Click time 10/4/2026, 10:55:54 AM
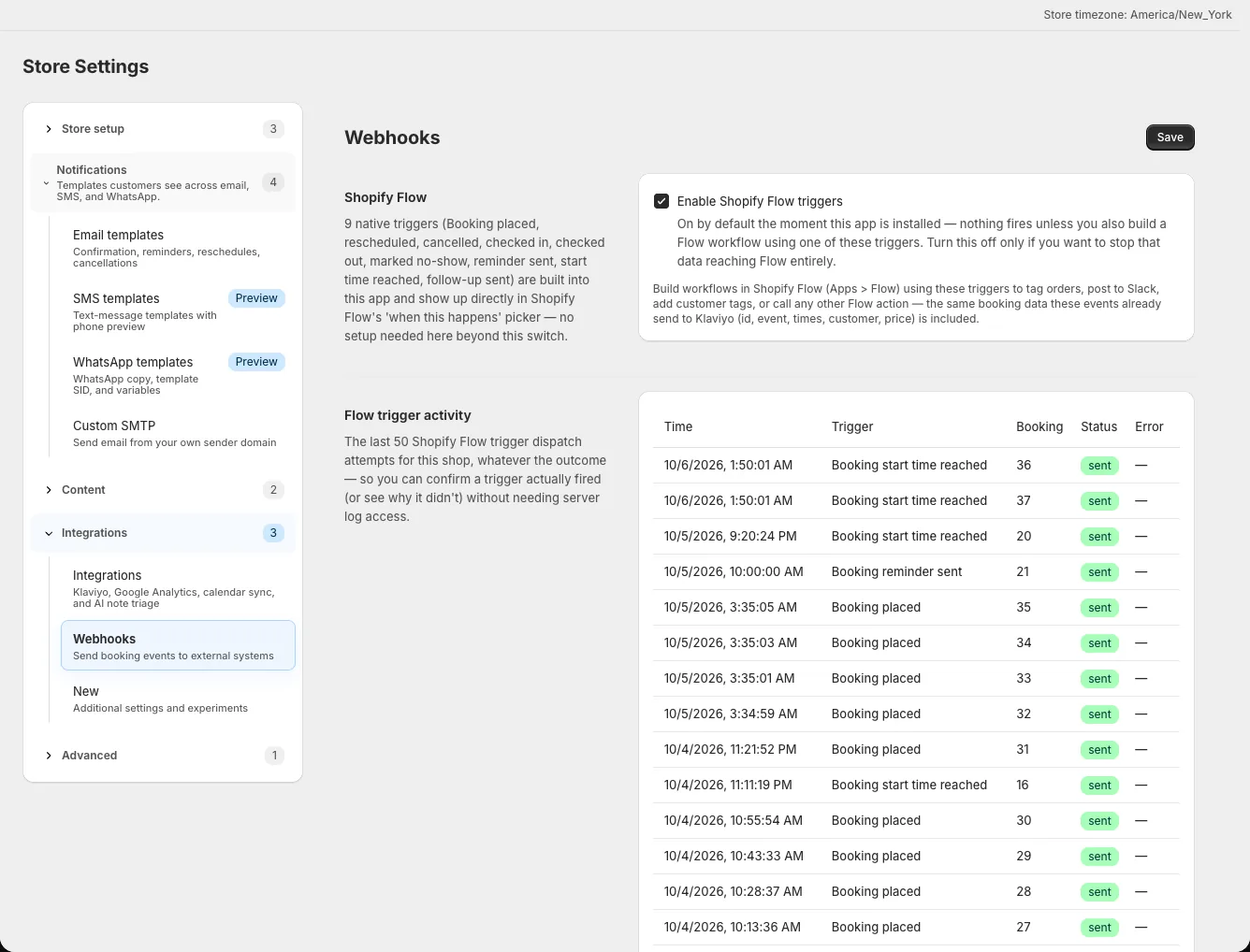This screenshot has width=1250, height=952. point(734,820)
